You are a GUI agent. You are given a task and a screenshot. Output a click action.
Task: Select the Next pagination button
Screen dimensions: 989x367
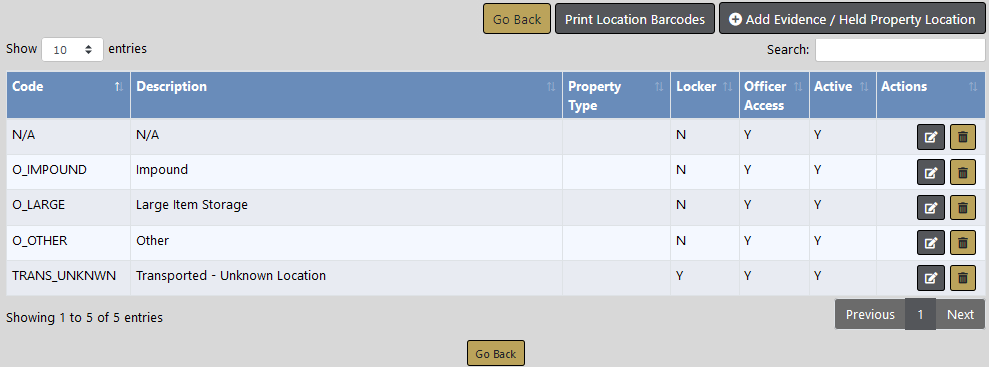pyautogui.click(x=960, y=314)
